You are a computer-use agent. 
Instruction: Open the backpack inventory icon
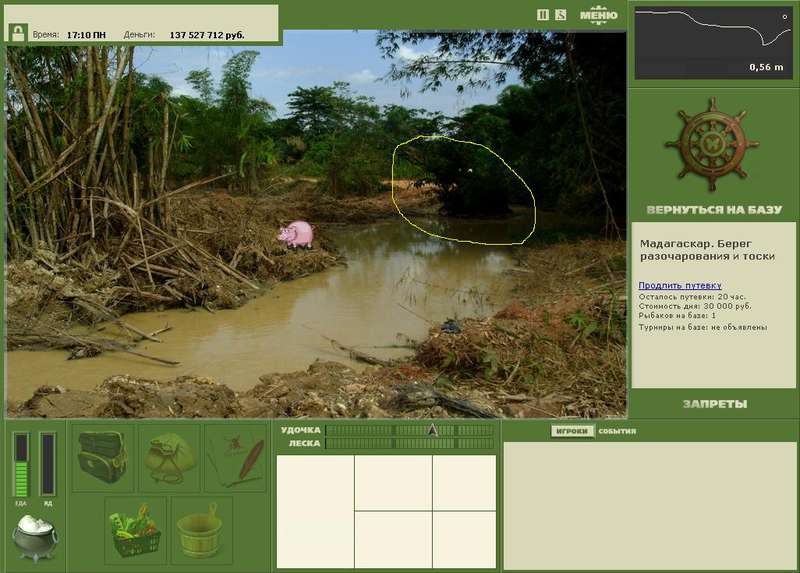[103, 457]
